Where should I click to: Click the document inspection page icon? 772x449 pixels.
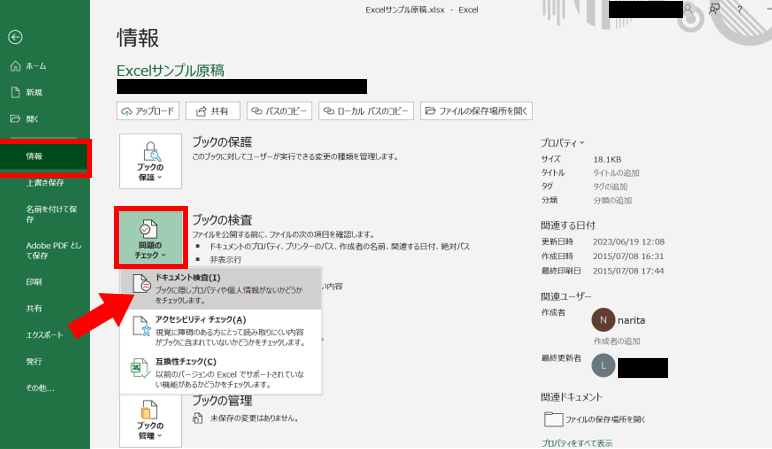point(141,284)
